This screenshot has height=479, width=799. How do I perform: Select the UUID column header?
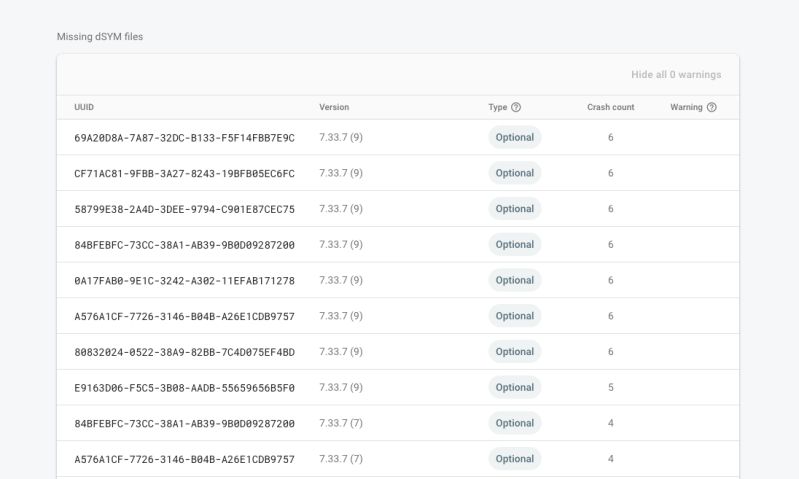point(84,107)
